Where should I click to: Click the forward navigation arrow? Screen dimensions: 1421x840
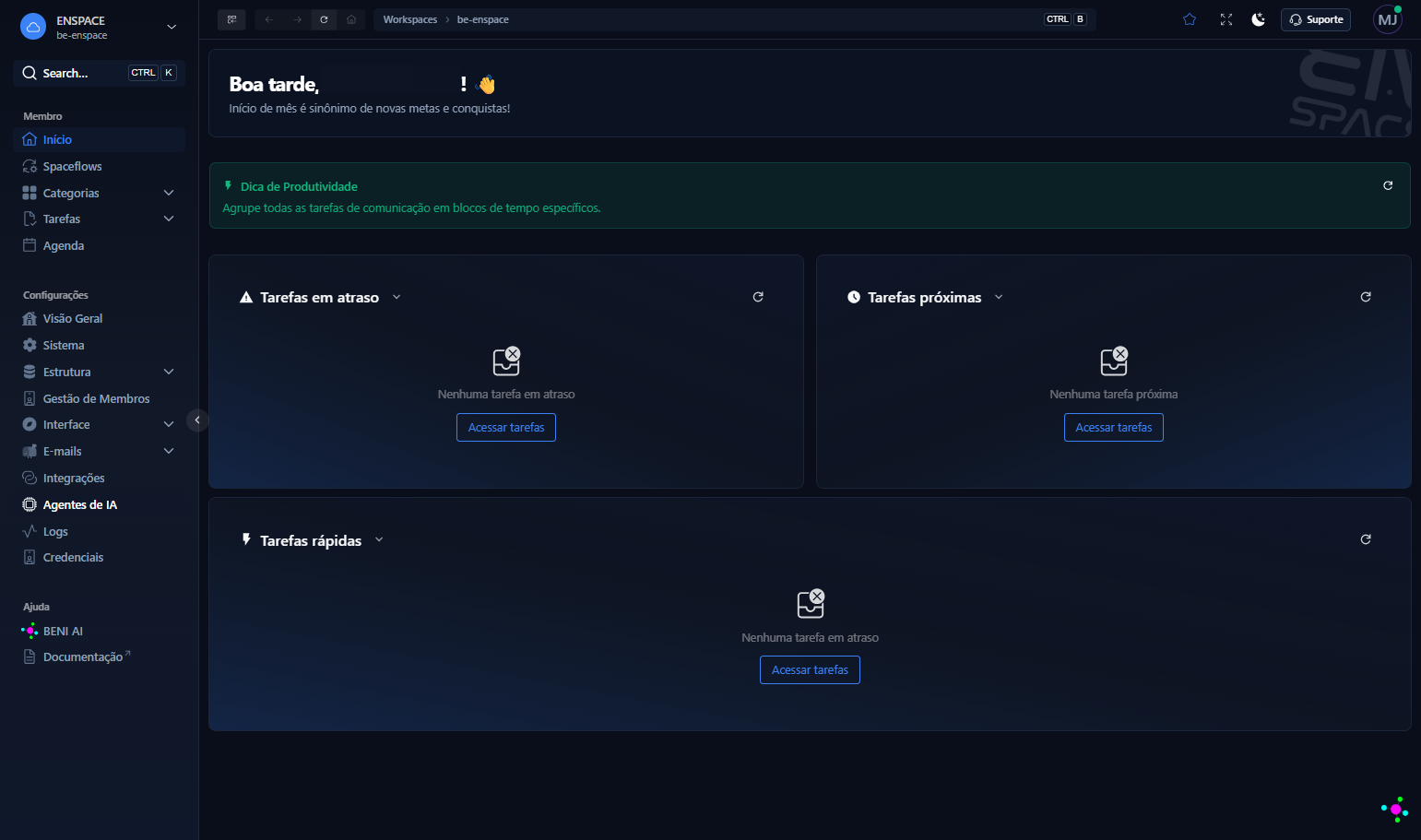point(297,19)
